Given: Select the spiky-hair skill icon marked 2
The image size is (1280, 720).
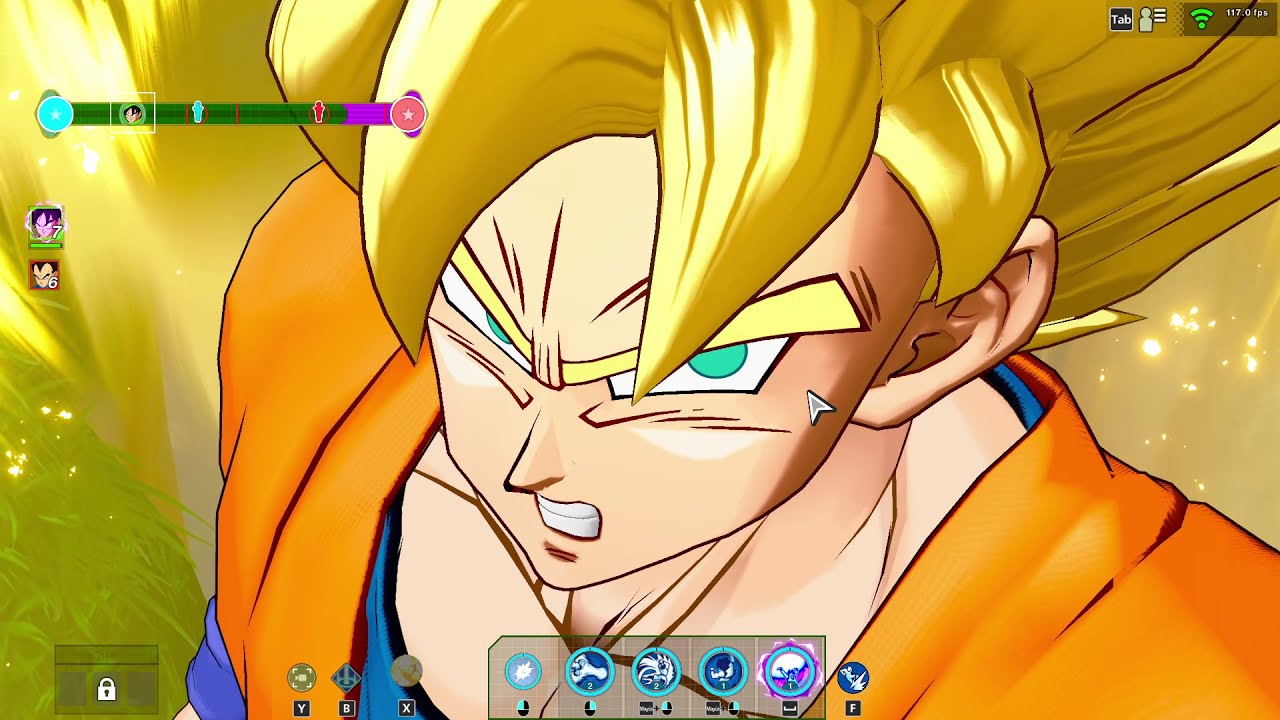Looking at the screenshot, I should click(x=656, y=671).
